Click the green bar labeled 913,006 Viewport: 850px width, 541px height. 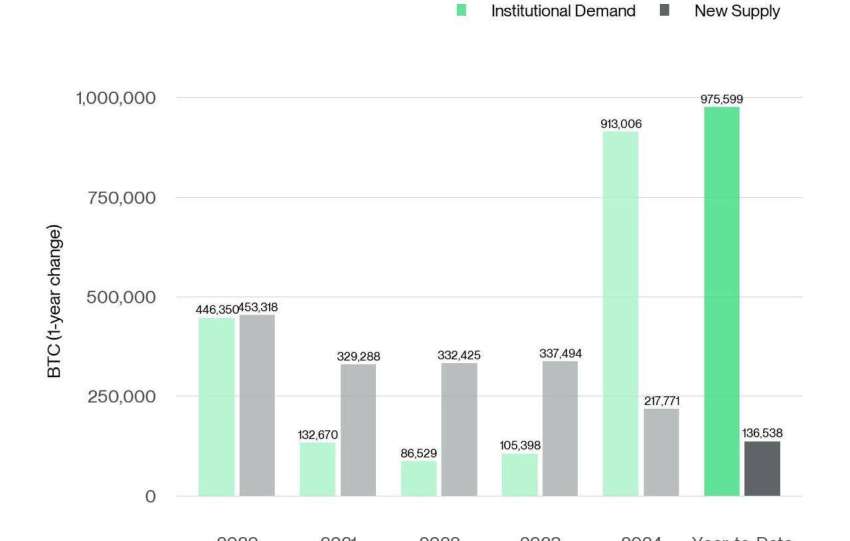click(620, 313)
